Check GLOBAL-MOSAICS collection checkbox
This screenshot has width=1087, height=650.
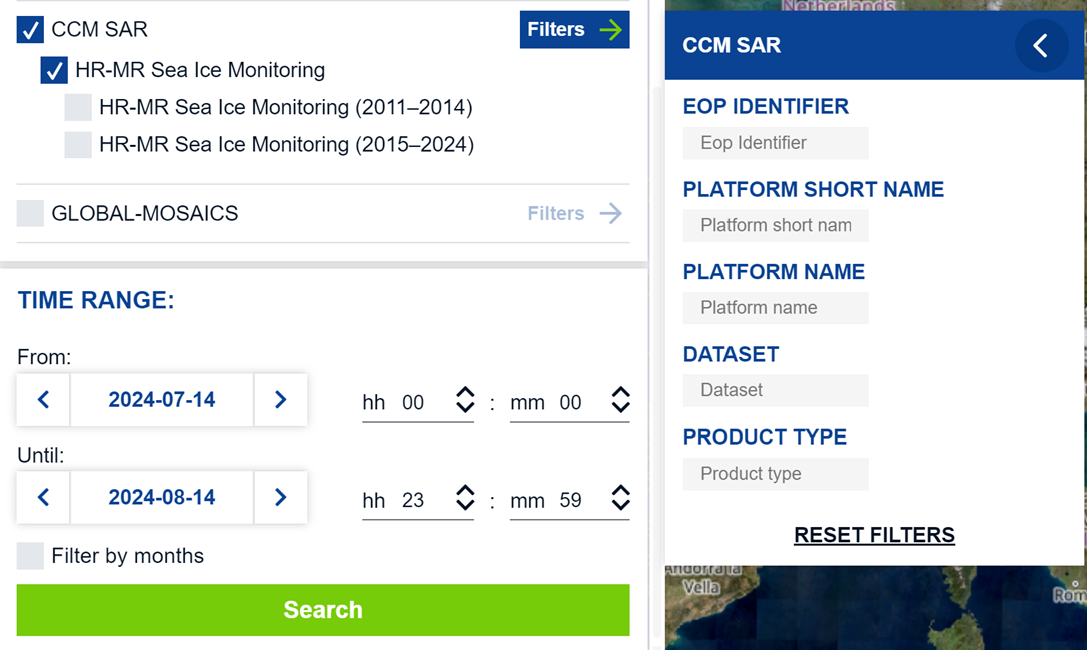tap(30, 213)
